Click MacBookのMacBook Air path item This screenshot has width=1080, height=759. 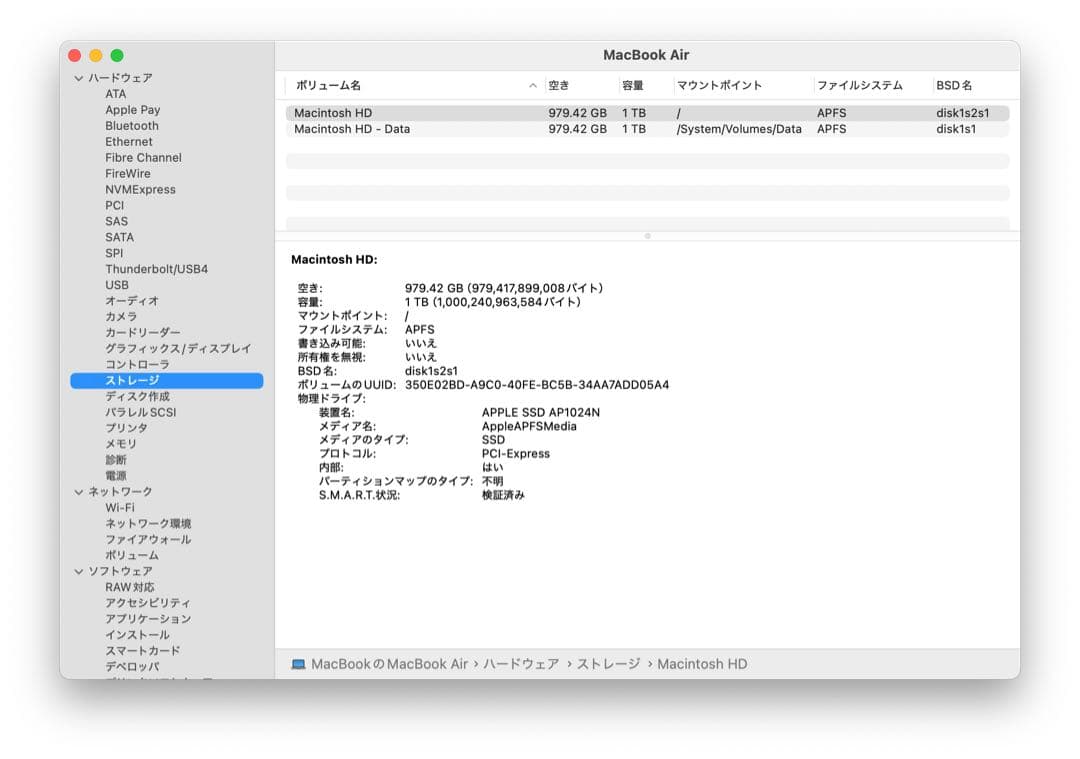point(389,665)
